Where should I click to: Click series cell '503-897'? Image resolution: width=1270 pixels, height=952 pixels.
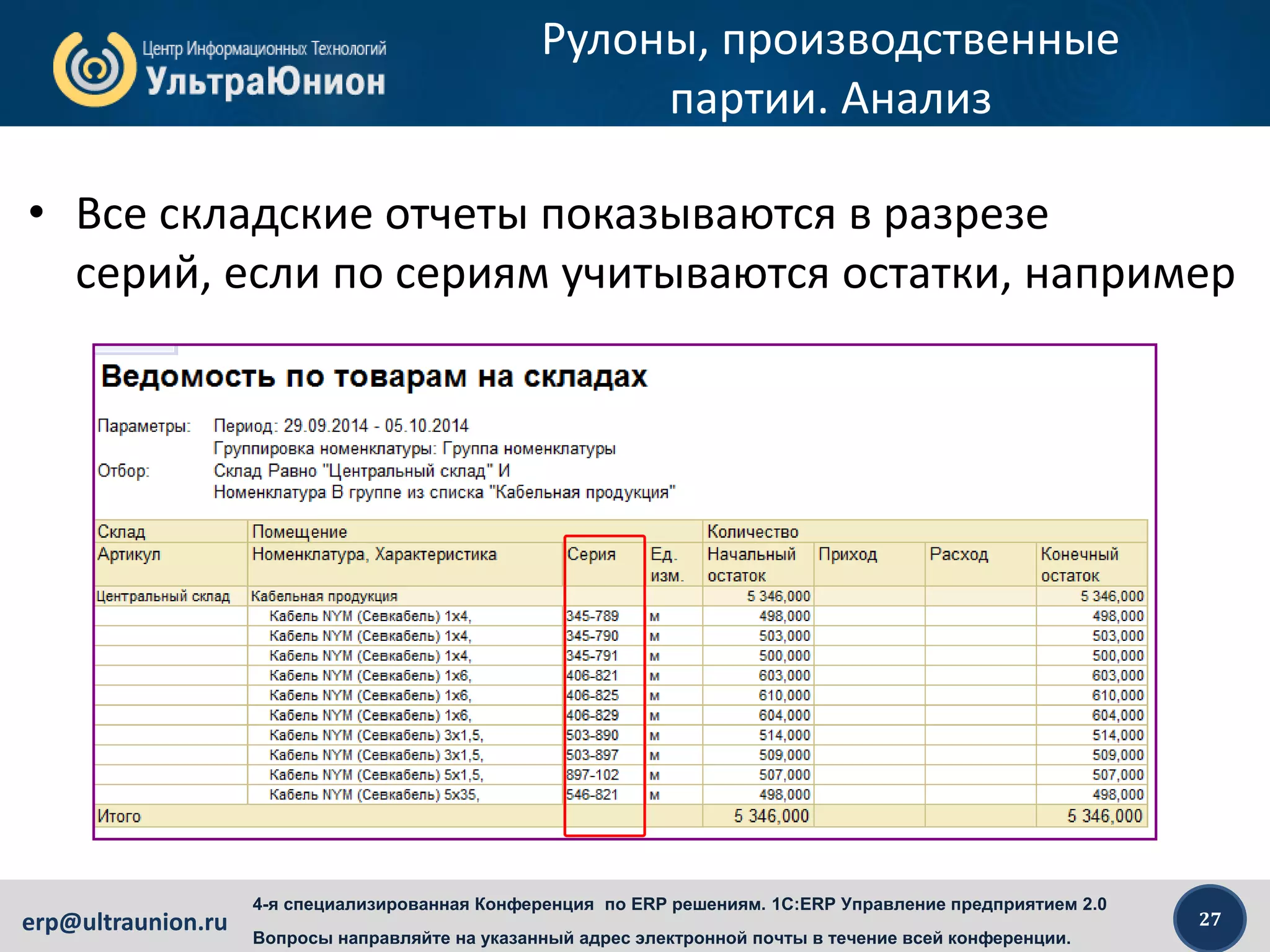(592, 755)
